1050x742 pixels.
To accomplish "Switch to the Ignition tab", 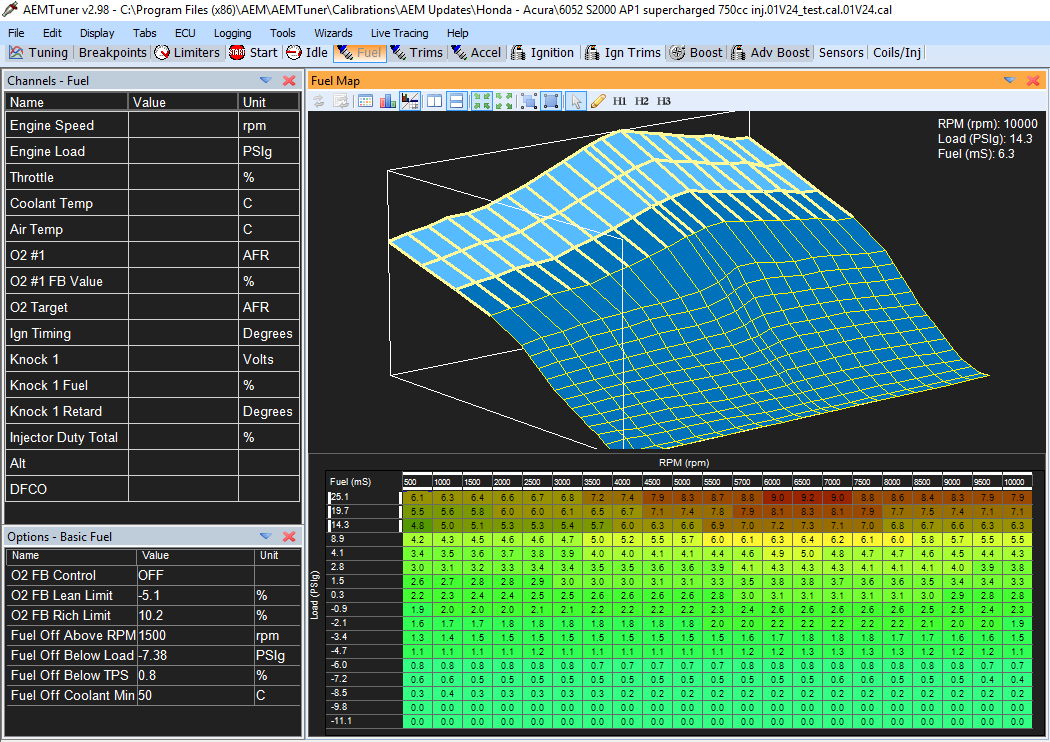I will pos(543,53).
